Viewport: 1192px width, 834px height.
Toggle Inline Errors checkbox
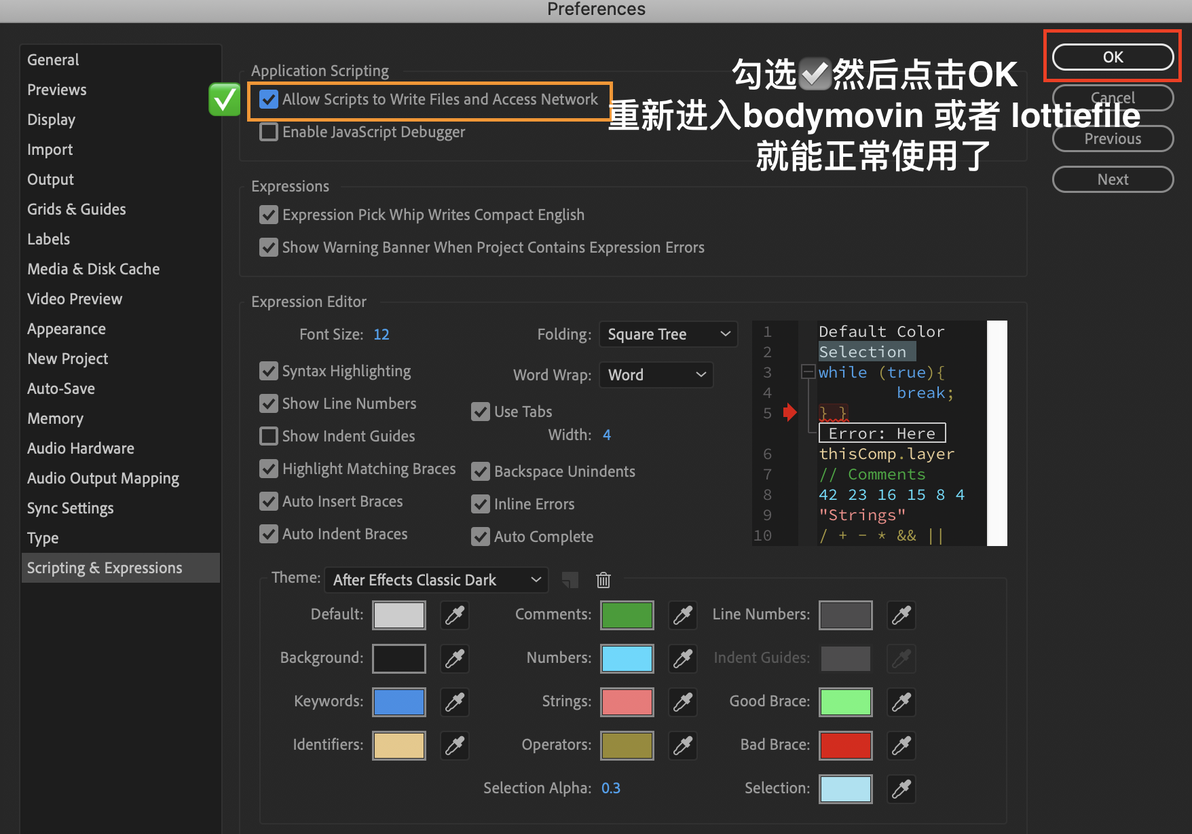480,504
